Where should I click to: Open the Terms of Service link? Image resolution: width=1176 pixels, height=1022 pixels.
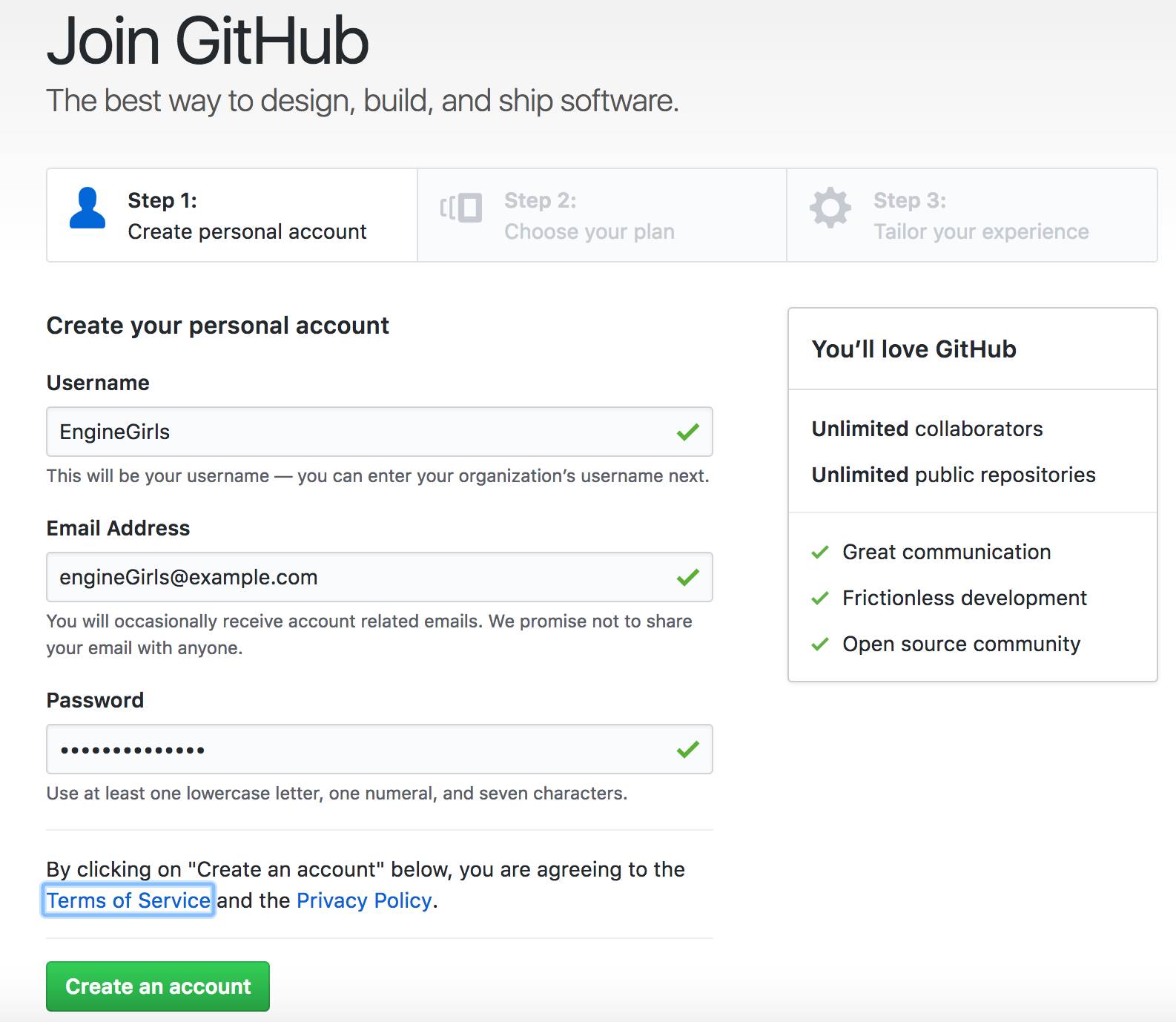pos(128,900)
